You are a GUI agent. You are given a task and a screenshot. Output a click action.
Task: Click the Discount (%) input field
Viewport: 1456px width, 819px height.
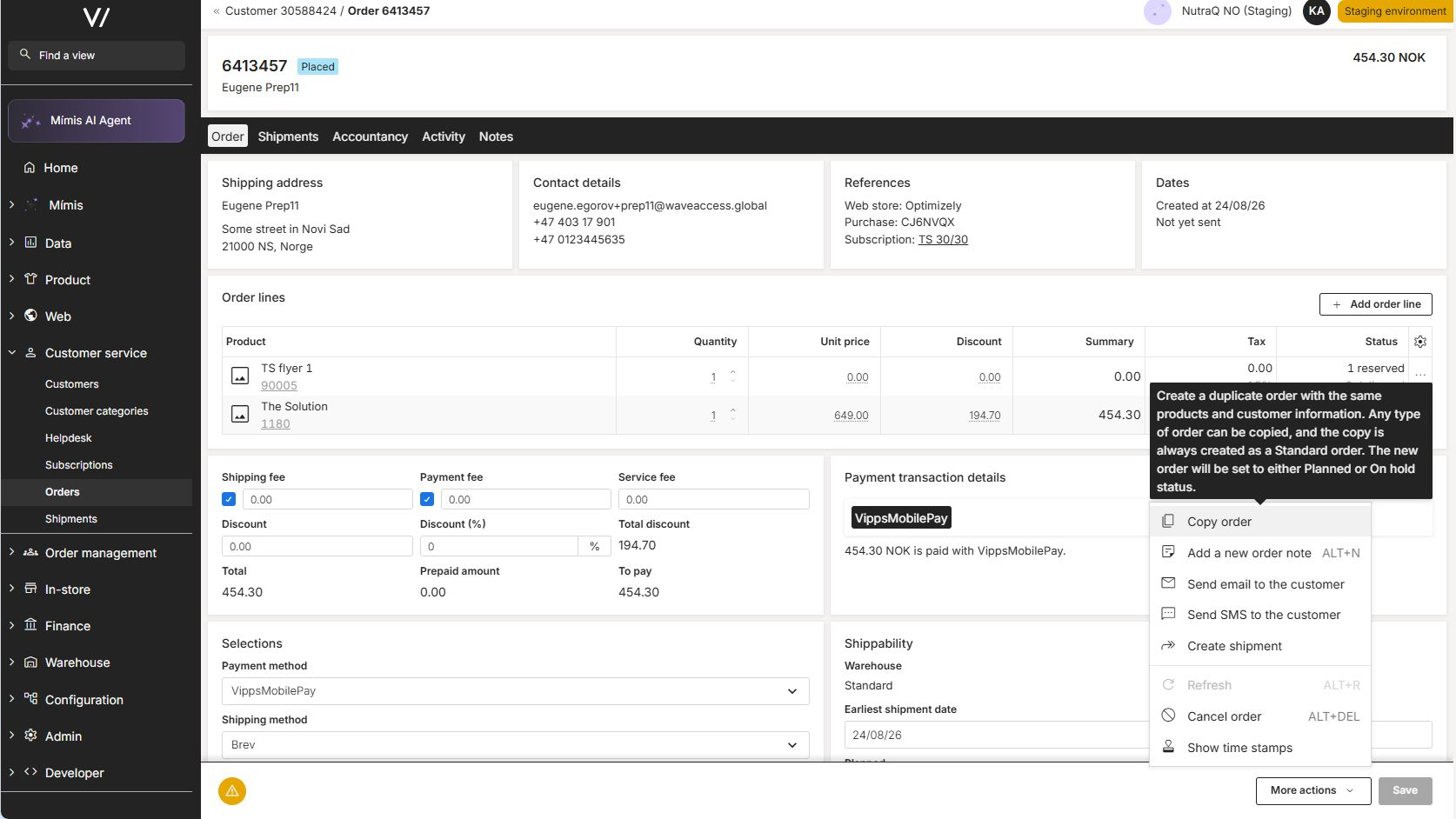(499, 547)
